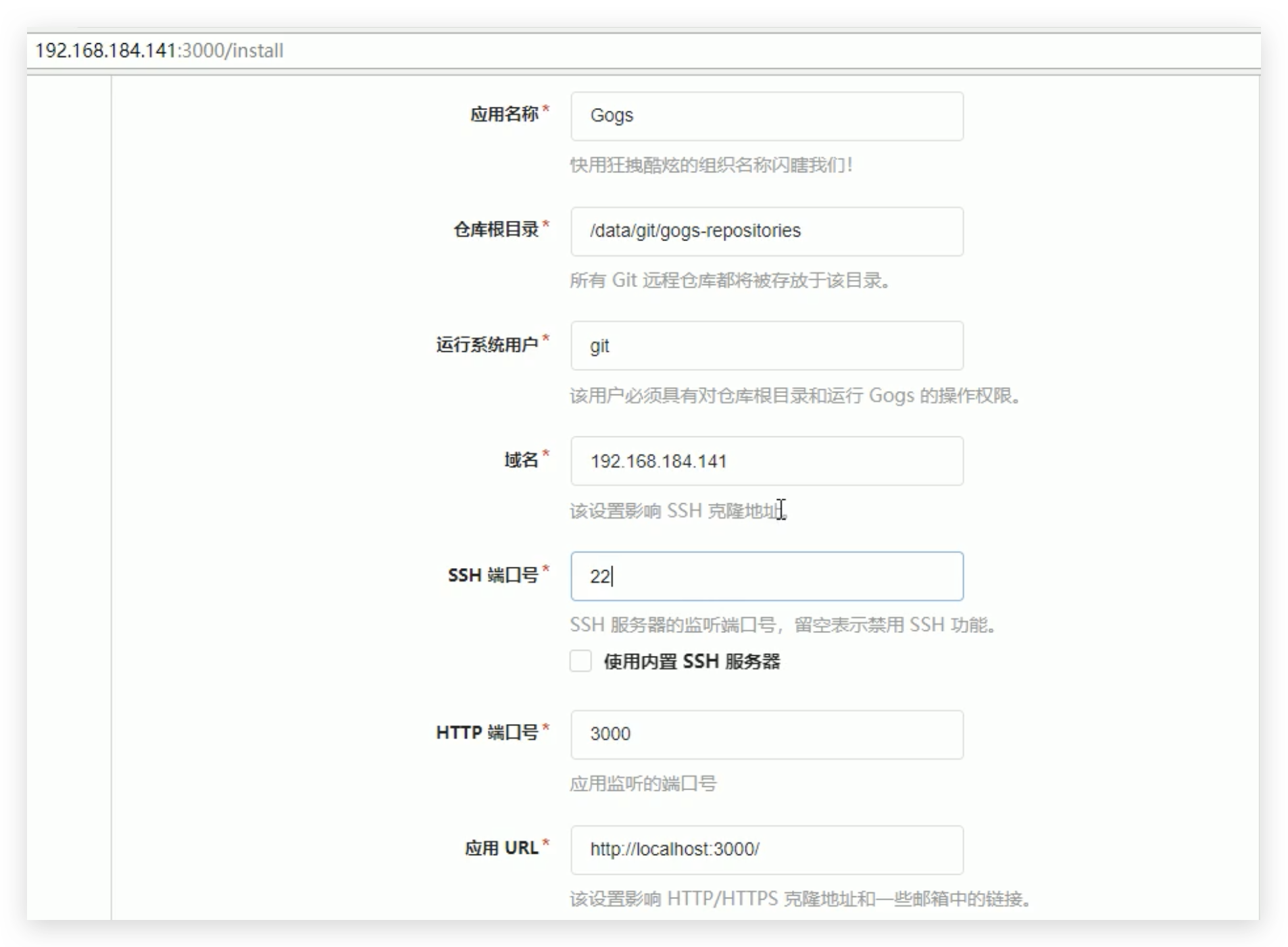
Task: Click the HTTP 端口号 field showing 3000
Action: coord(767,734)
